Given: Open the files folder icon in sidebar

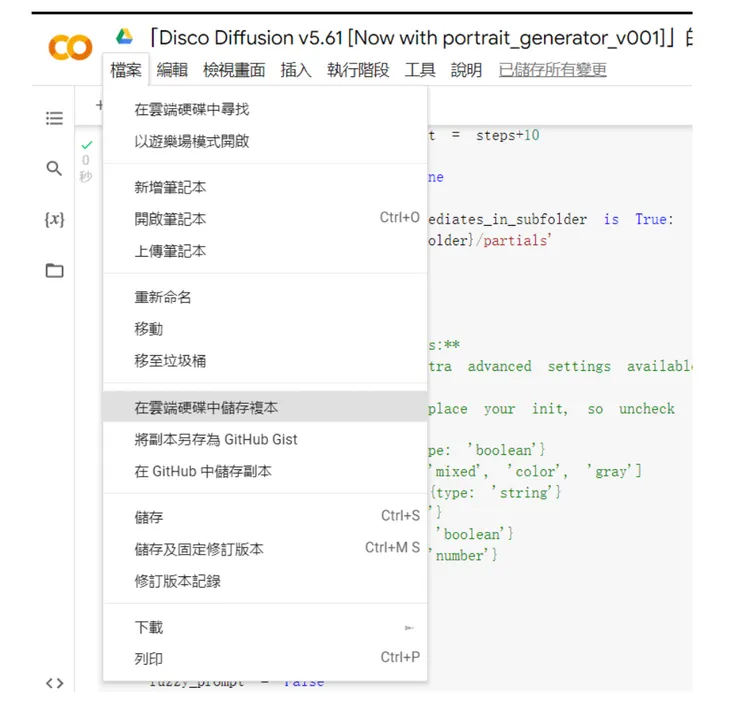Looking at the screenshot, I should point(54,270).
